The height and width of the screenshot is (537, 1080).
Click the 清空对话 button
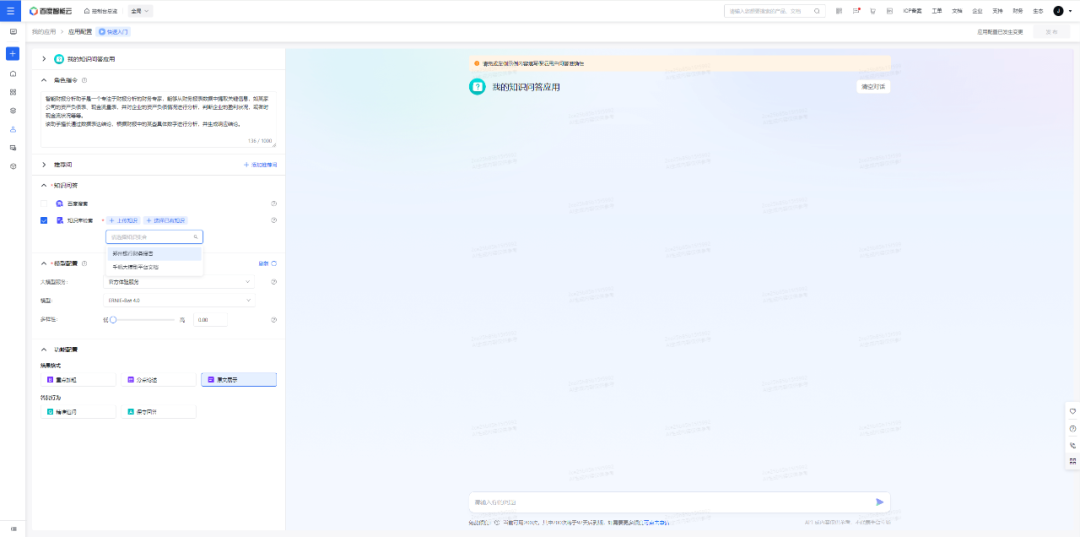873,87
